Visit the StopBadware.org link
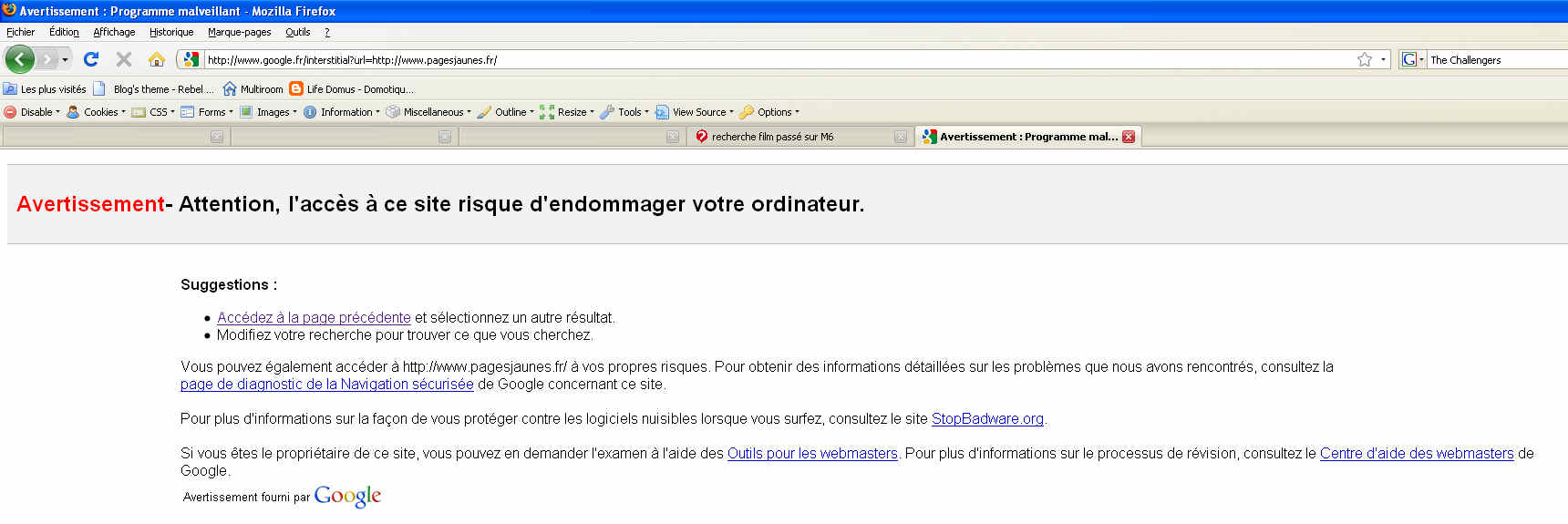This screenshot has height=524, width=1568. coord(987,419)
